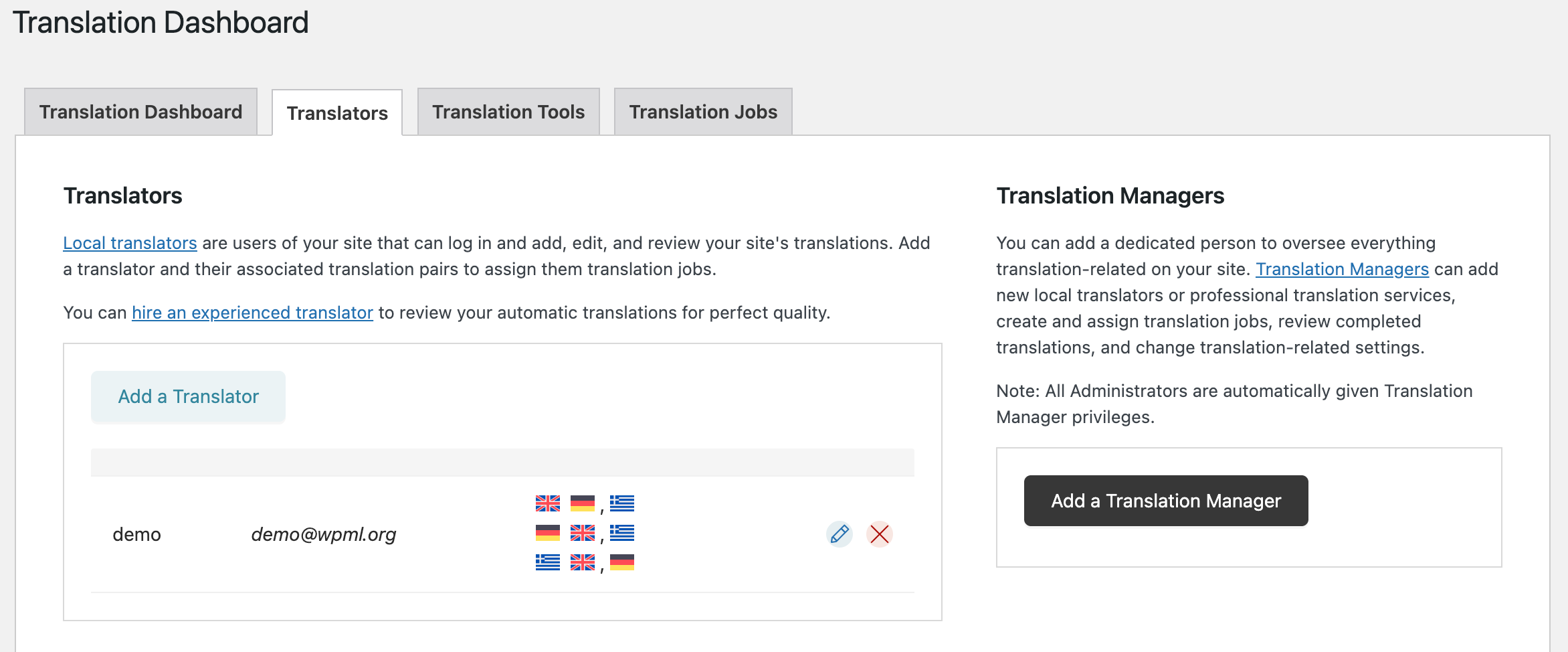Go to the Translation Jobs tab
Image resolution: width=1568 pixels, height=652 pixels.
click(x=703, y=112)
